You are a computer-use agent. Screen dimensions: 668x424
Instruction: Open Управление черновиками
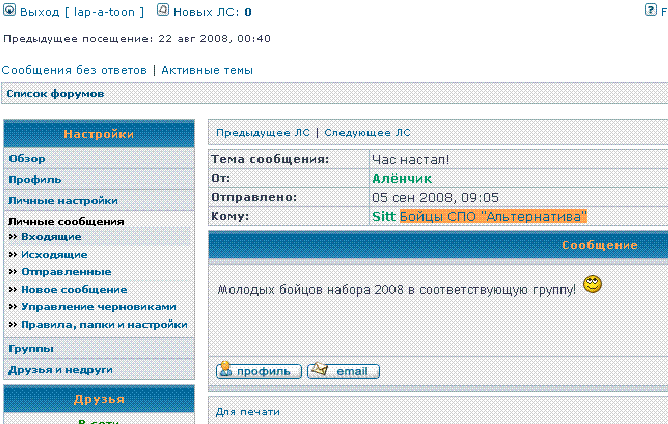click(x=98, y=307)
